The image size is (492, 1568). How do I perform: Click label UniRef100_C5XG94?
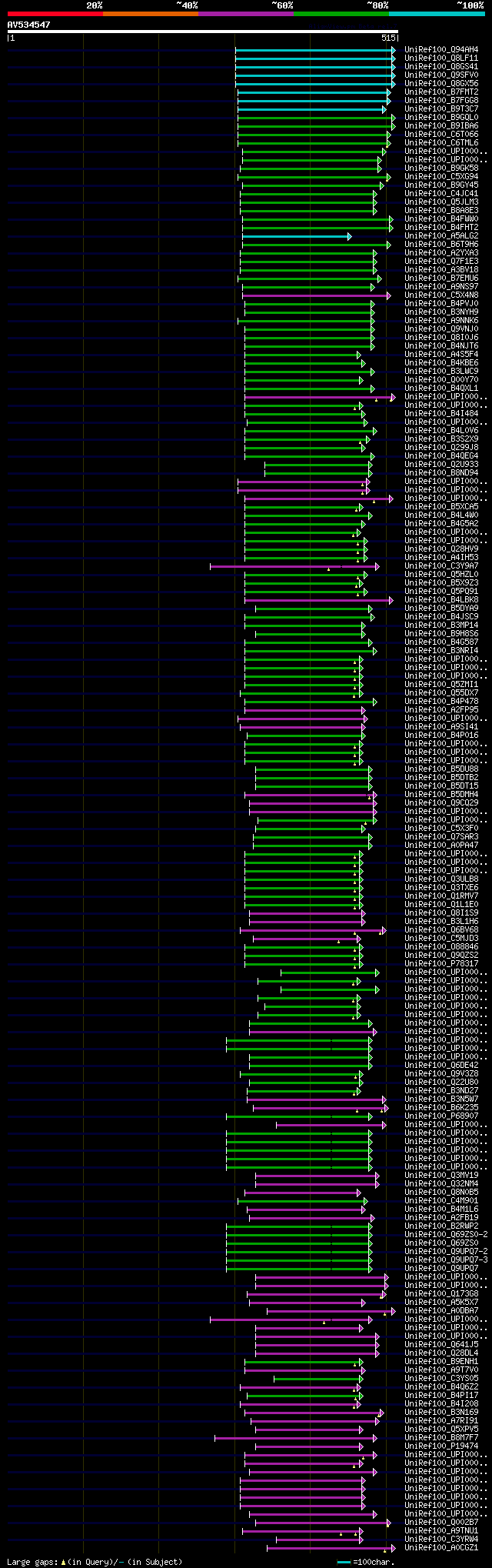[x=441, y=177]
